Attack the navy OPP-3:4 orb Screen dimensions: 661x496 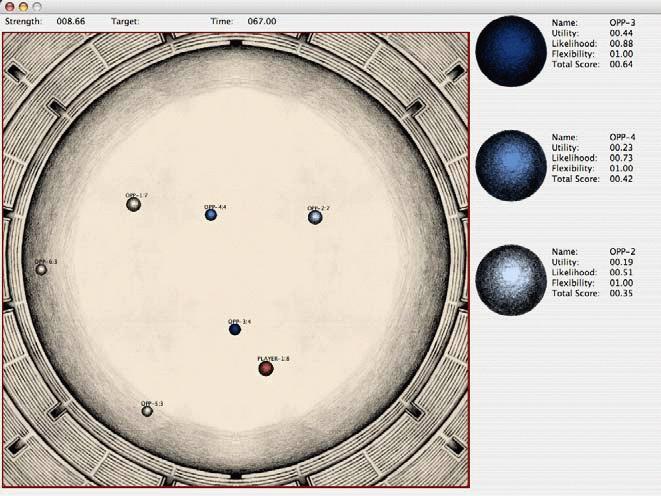pyautogui.click(x=235, y=329)
